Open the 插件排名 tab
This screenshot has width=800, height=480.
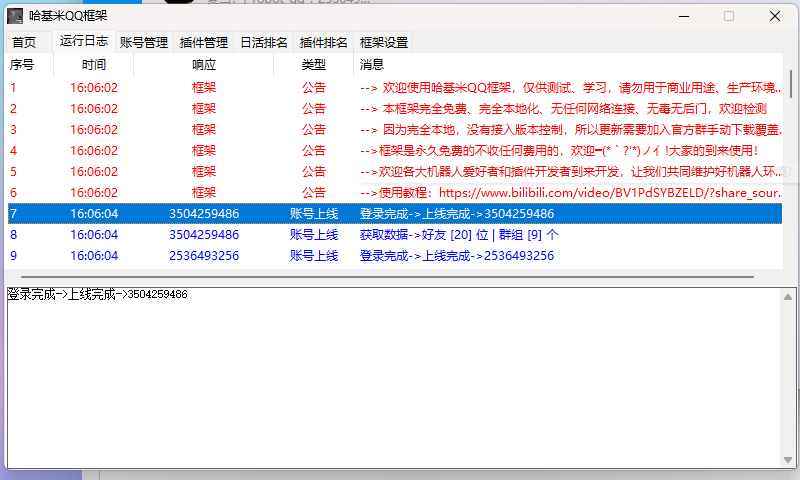324,43
